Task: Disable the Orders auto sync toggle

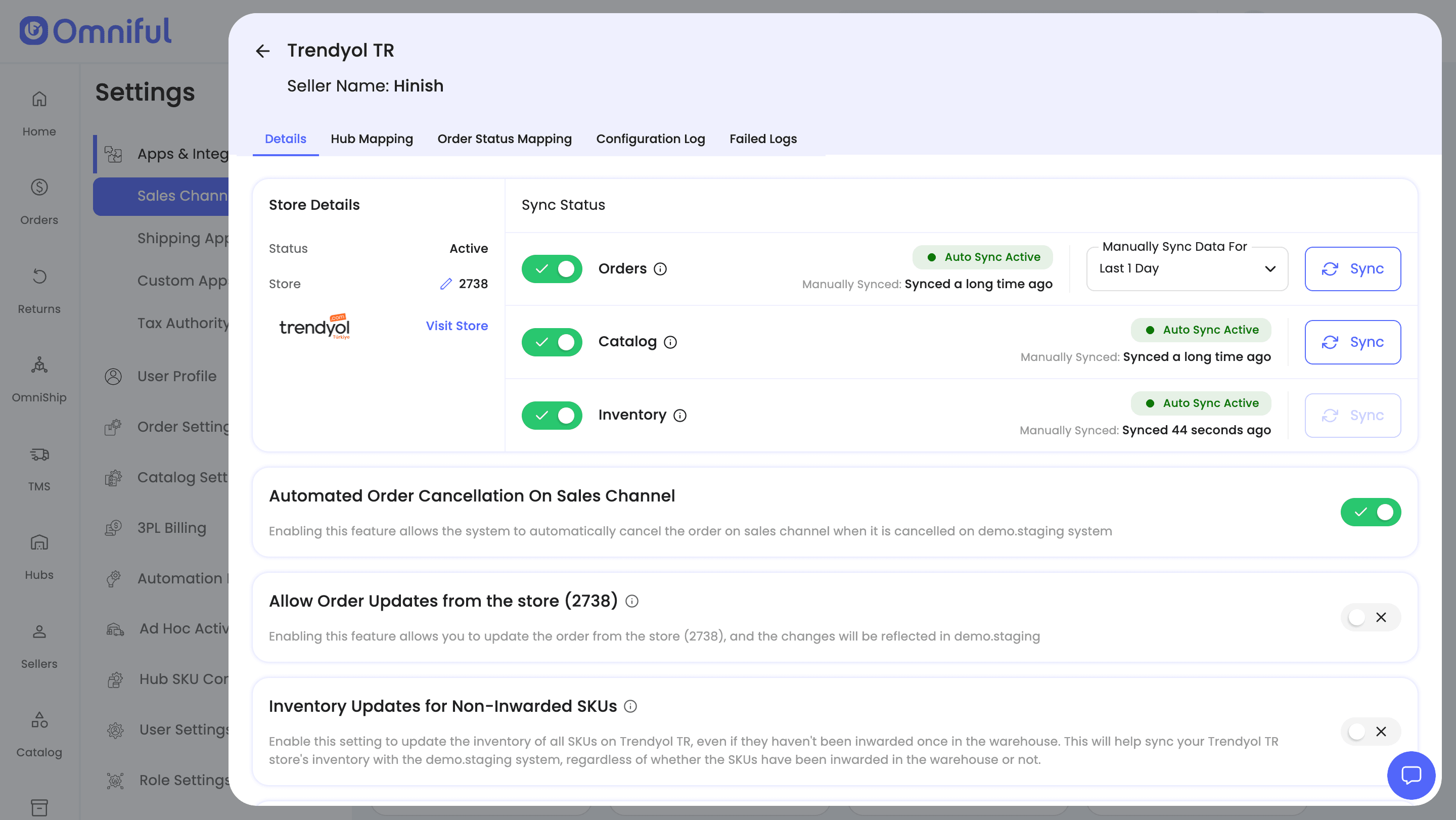Action: pos(552,269)
